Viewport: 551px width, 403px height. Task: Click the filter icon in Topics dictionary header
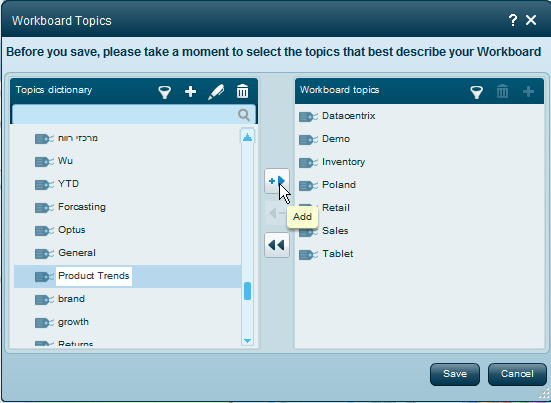[164, 92]
